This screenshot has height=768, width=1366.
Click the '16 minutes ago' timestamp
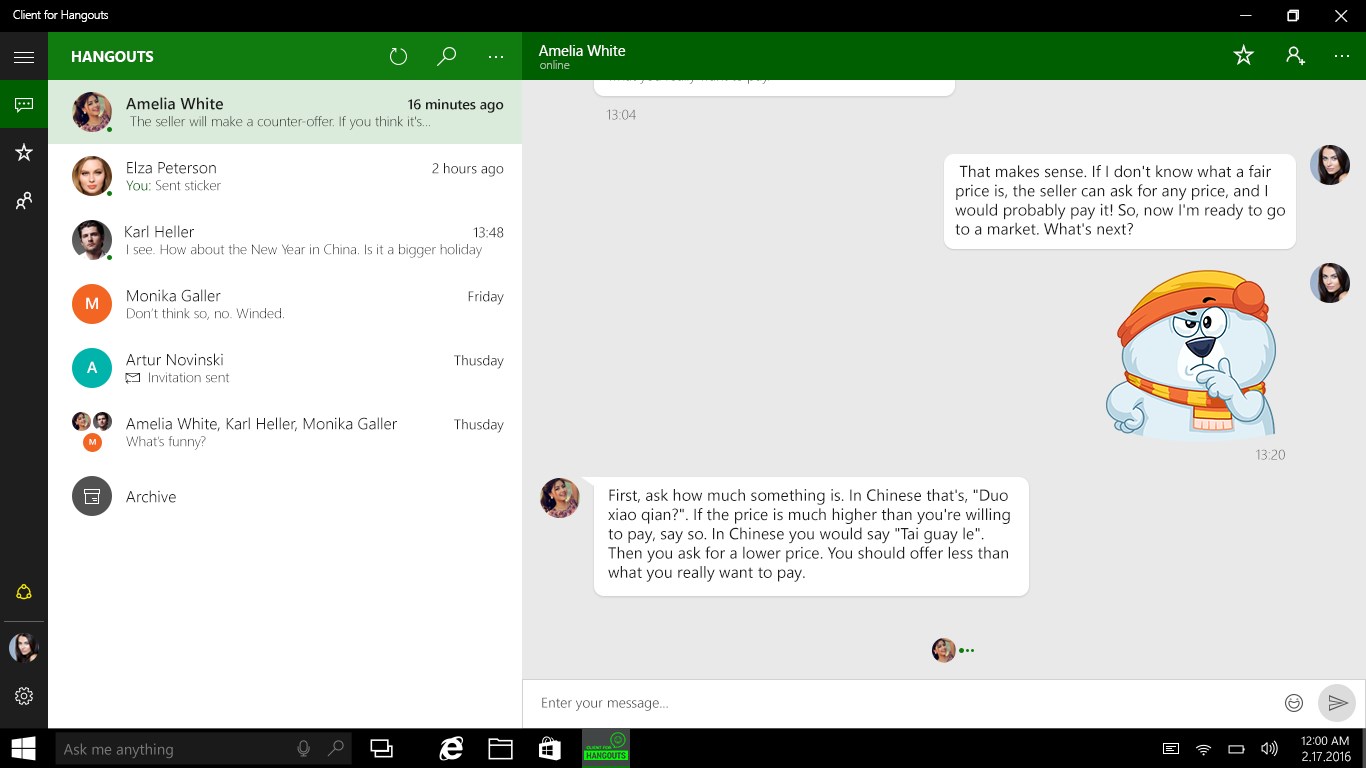(x=455, y=104)
